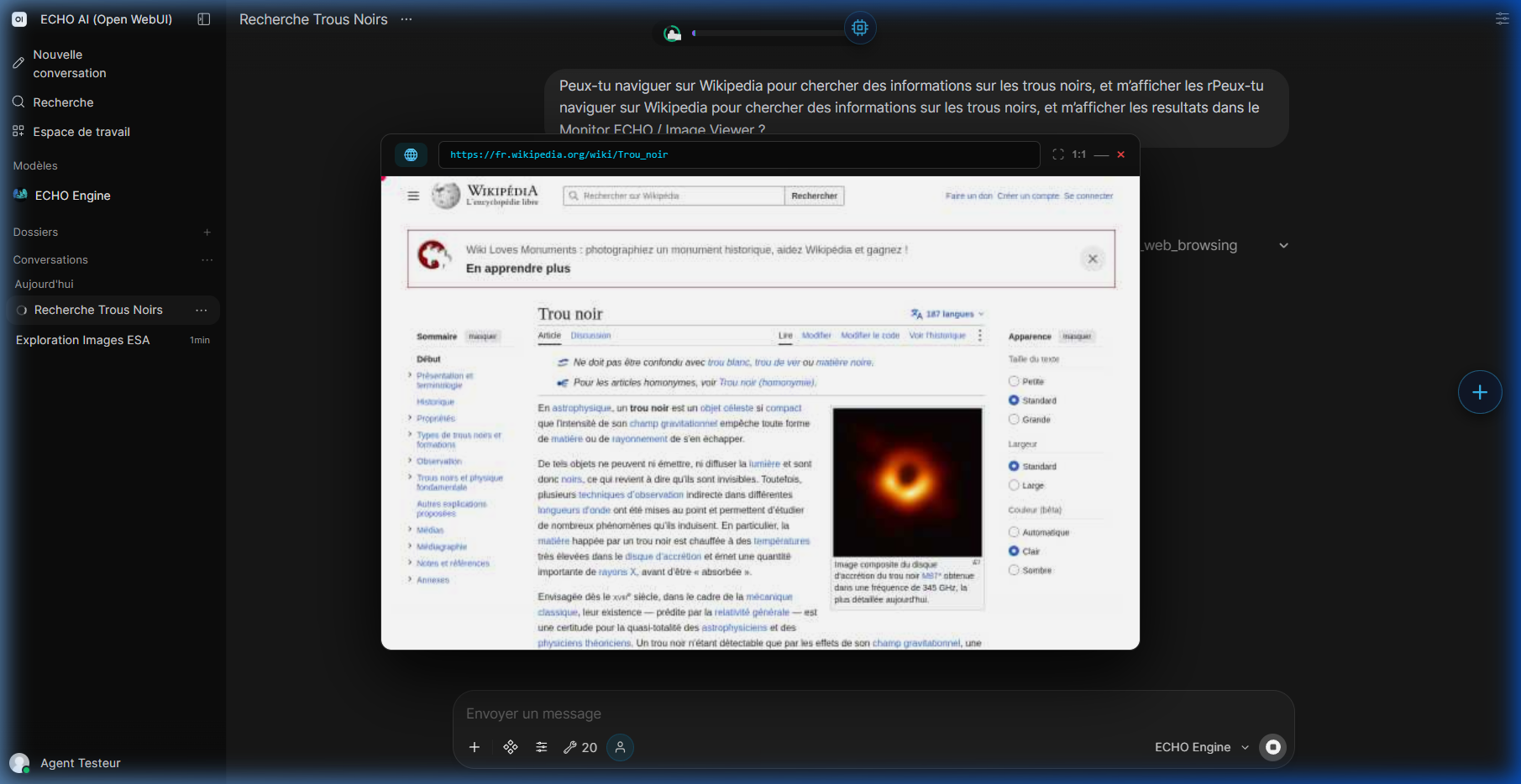Click the monitor chip icon at top
The height and width of the screenshot is (784, 1521).
pos(860,28)
